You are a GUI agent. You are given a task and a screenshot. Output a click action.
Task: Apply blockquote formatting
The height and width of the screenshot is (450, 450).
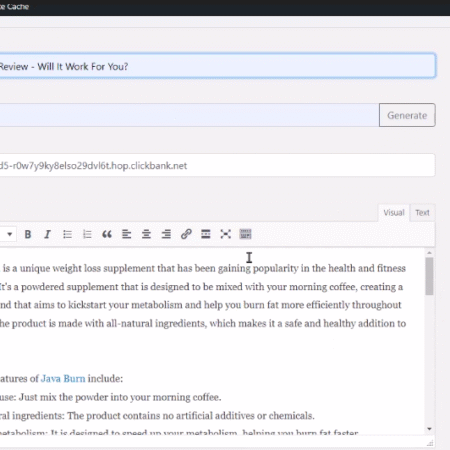(x=107, y=234)
